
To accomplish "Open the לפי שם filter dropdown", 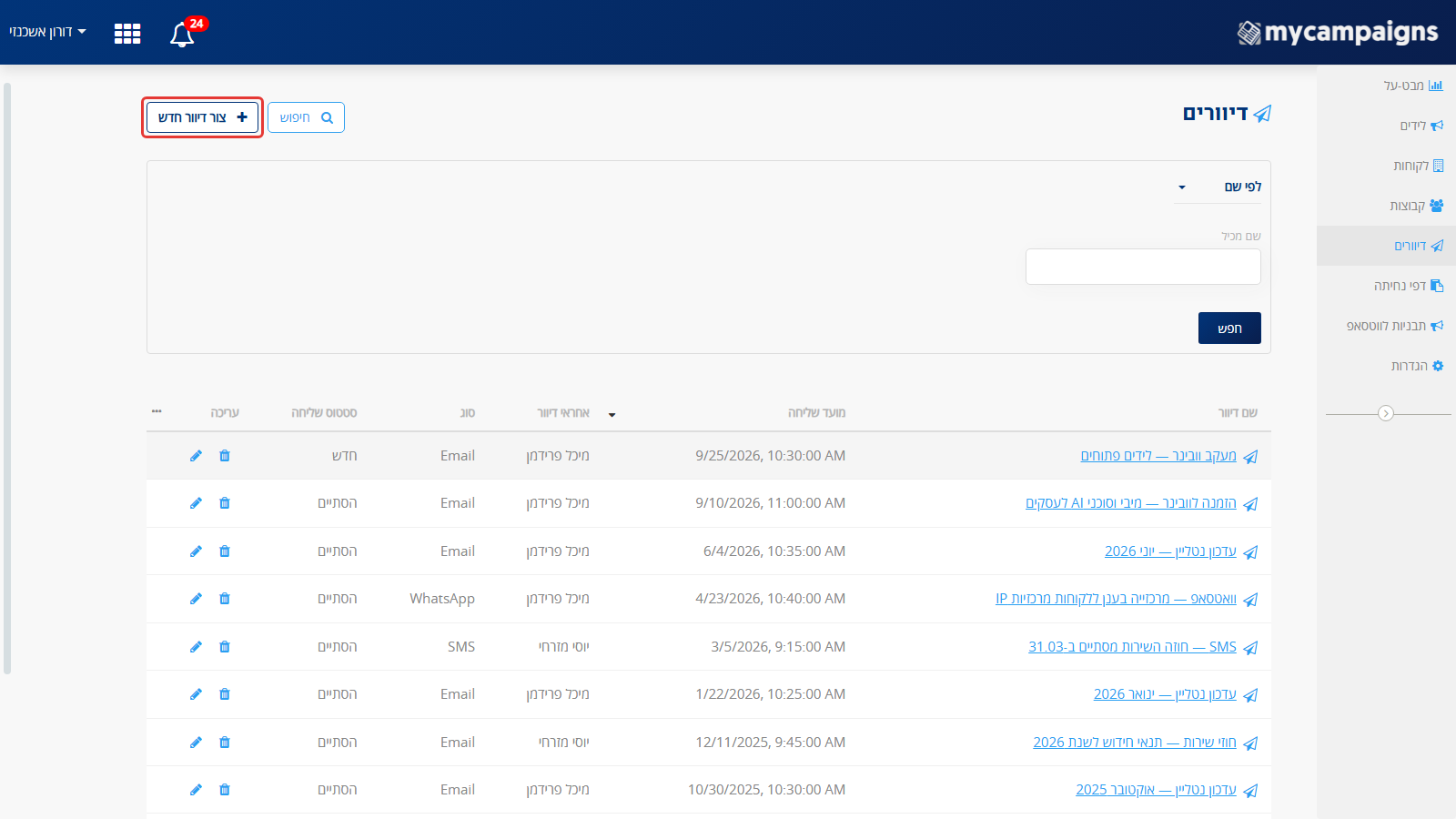I will click(x=1218, y=187).
